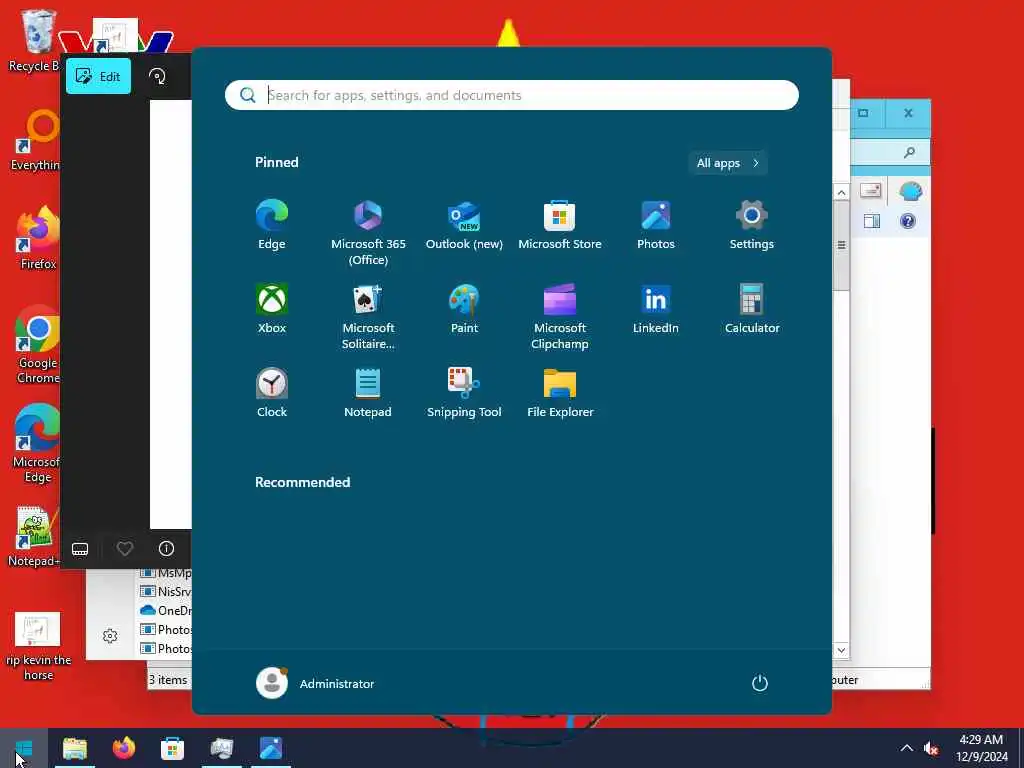Open Firefox desktop shortcut
1024x768 pixels.
pyautogui.click(x=38, y=238)
